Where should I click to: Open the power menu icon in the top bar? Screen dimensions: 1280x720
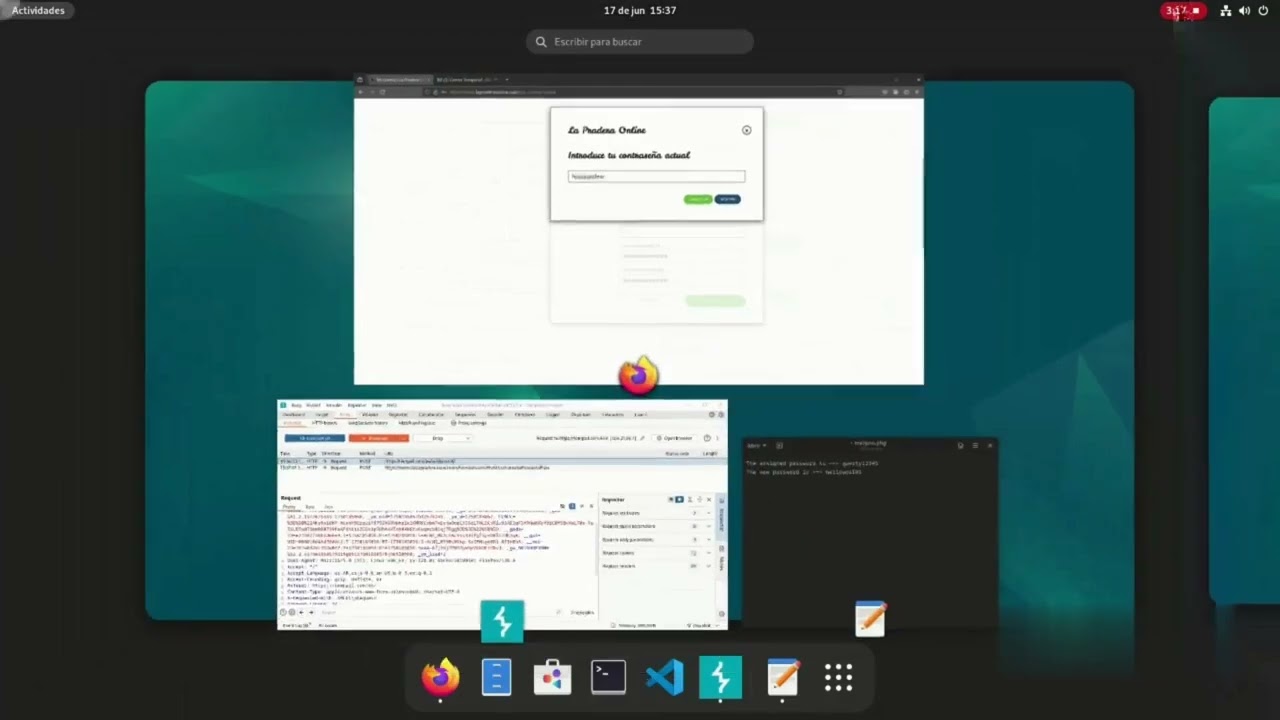click(x=1263, y=10)
